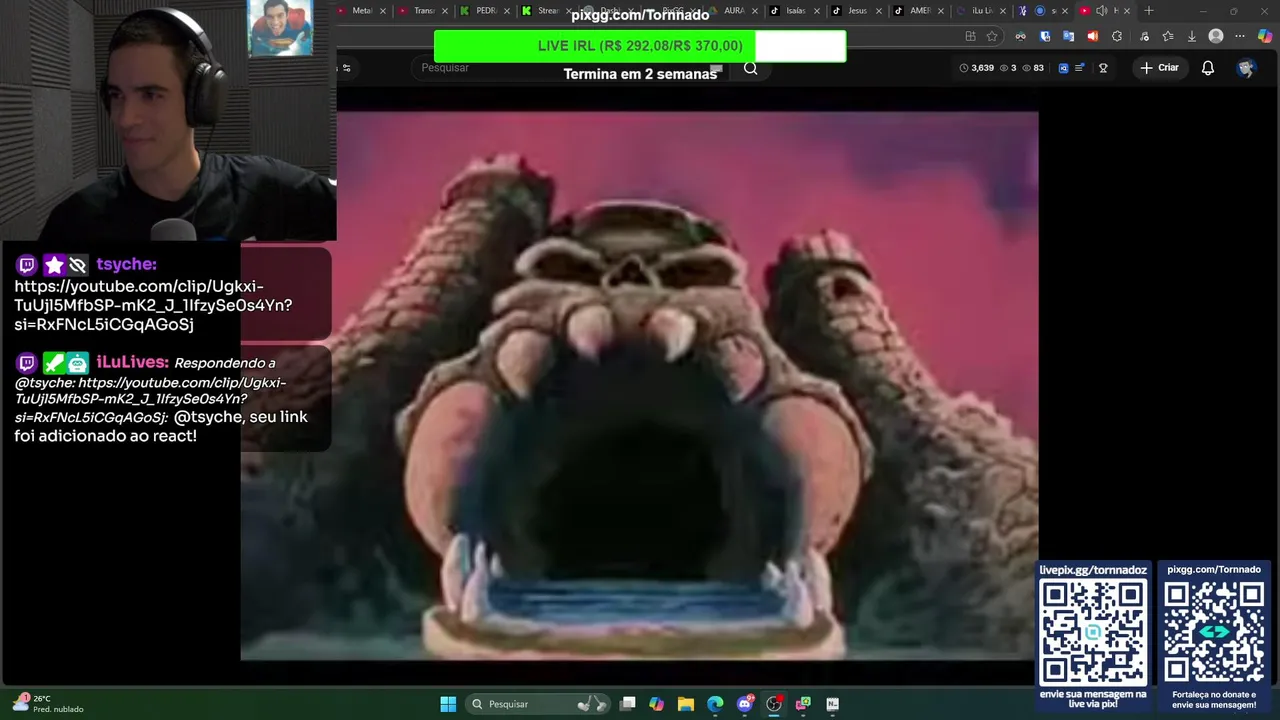Viewport: 1280px width, 720px height.
Task: Open a new browser tab
Action: (1149, 11)
